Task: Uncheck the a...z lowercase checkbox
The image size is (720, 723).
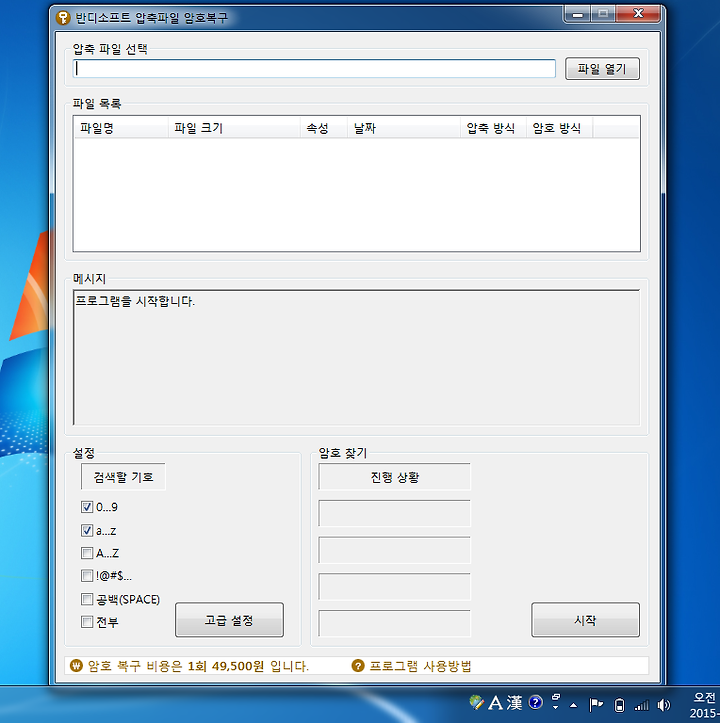Action: 87,530
